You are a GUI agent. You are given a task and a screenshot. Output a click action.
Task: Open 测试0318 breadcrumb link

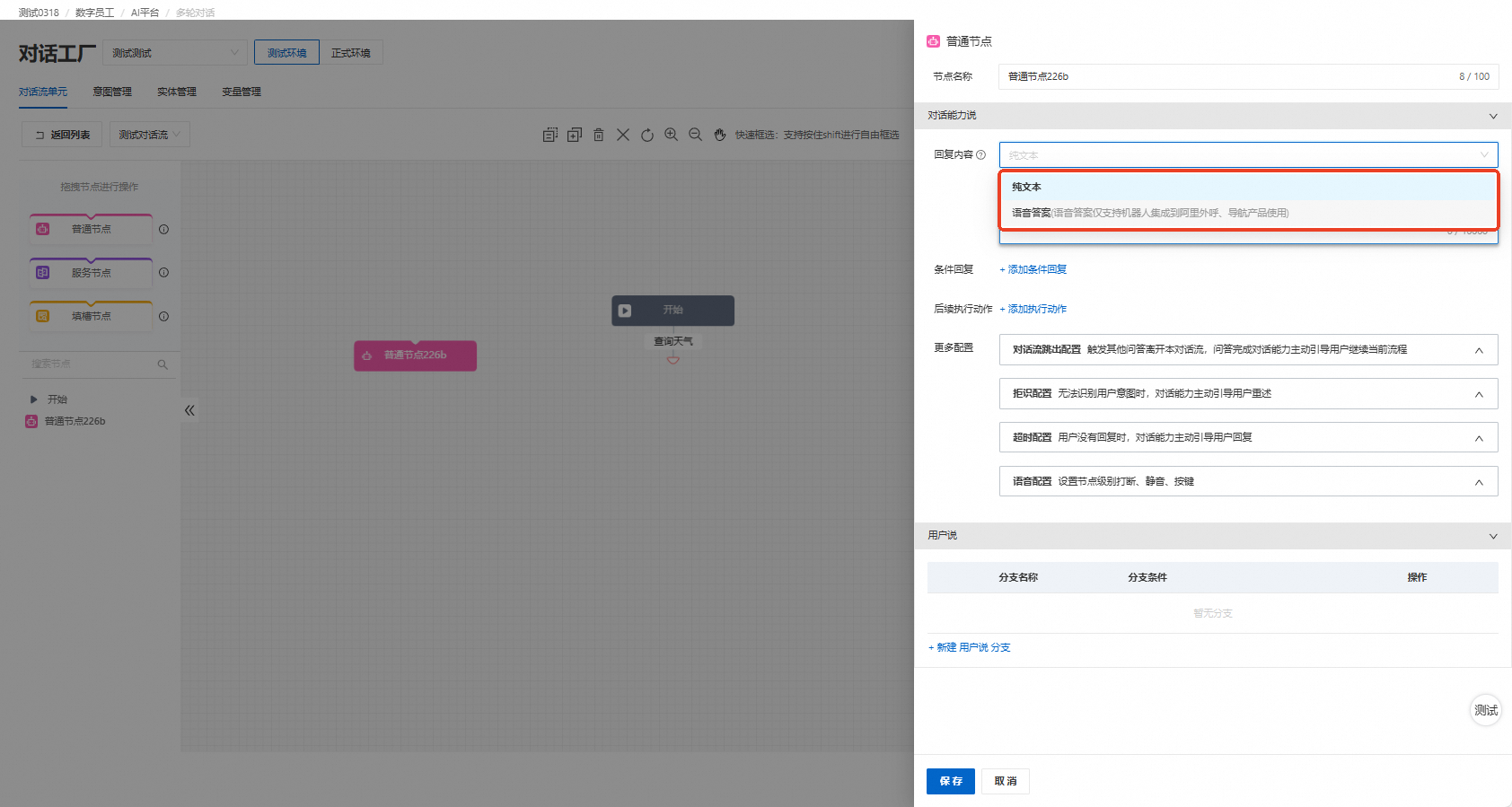point(39,13)
